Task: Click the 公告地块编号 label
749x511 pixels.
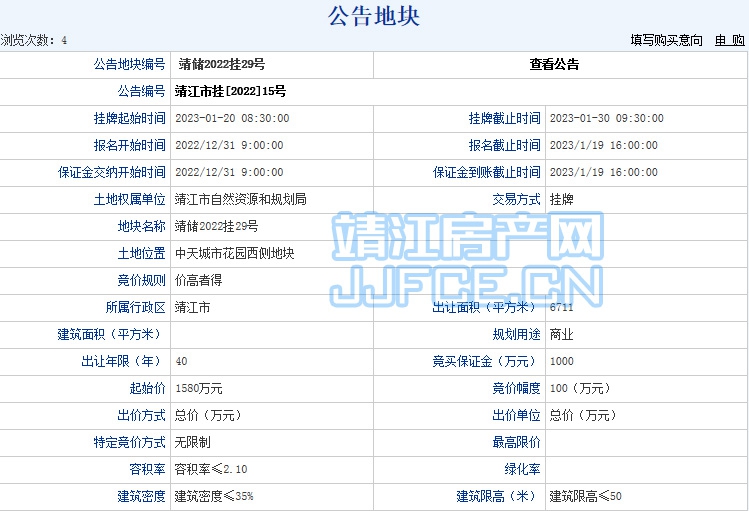Action: pyautogui.click(x=129, y=64)
